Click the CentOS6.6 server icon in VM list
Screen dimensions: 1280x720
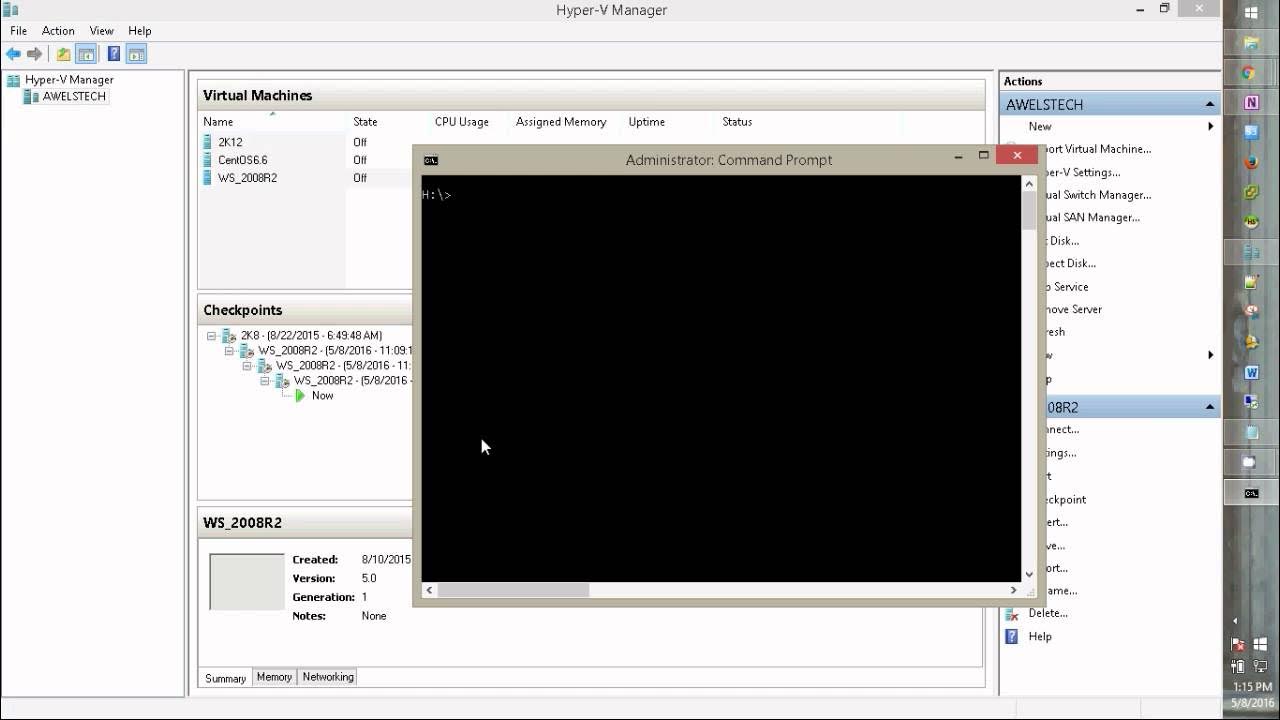[x=208, y=160]
